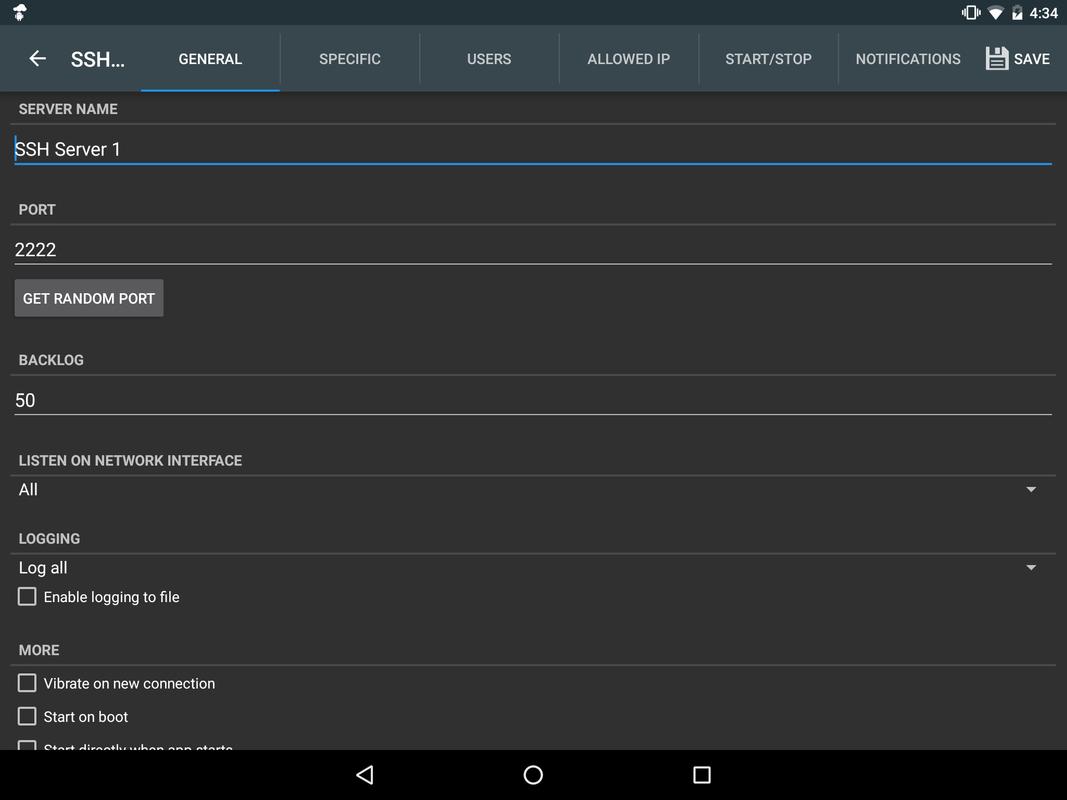
Task: Tap the 4:34 clock
Action: pos(1043,13)
